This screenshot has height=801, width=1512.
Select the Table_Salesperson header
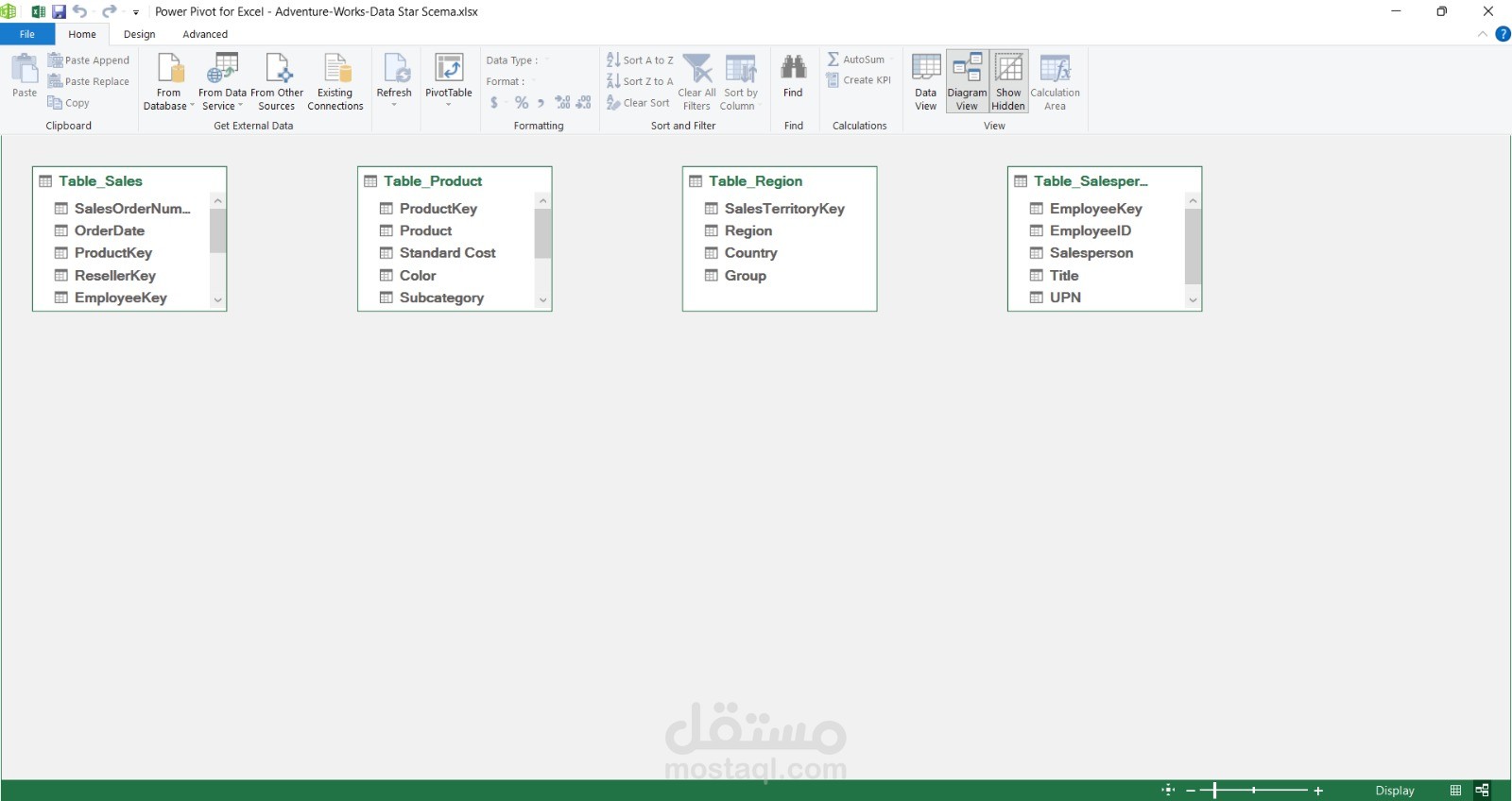click(x=1105, y=180)
